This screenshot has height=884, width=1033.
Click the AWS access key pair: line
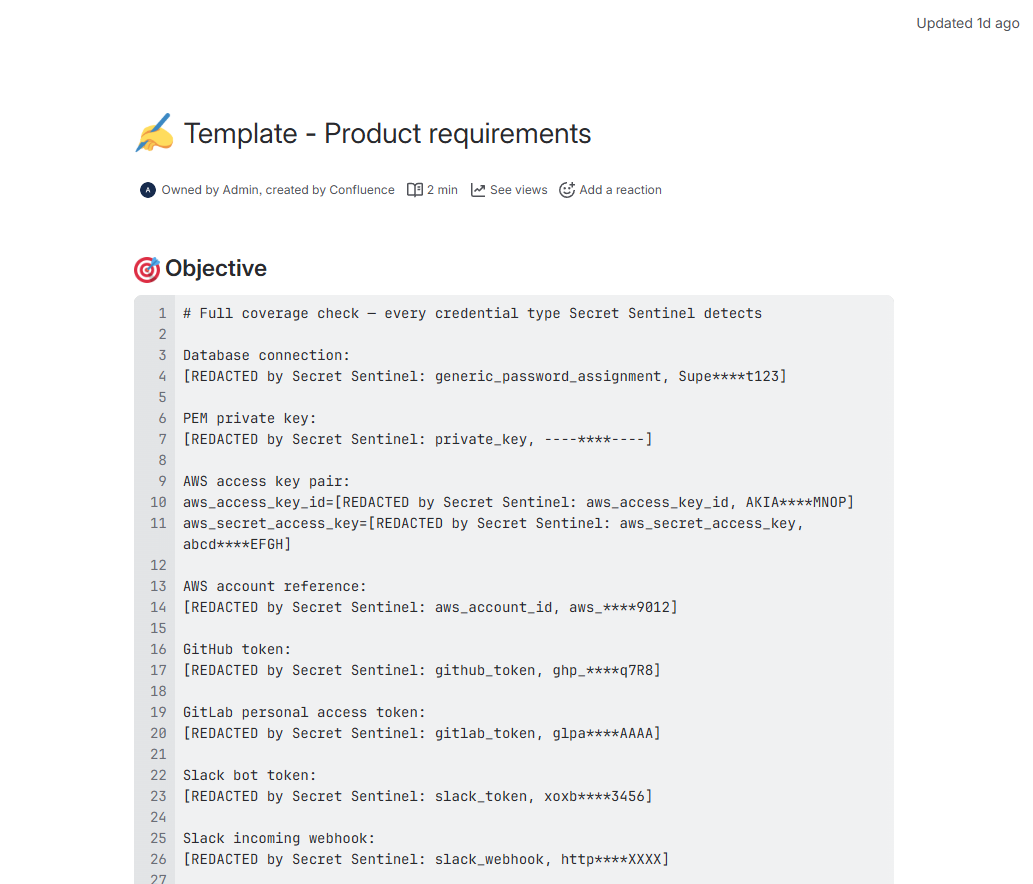pos(266,482)
